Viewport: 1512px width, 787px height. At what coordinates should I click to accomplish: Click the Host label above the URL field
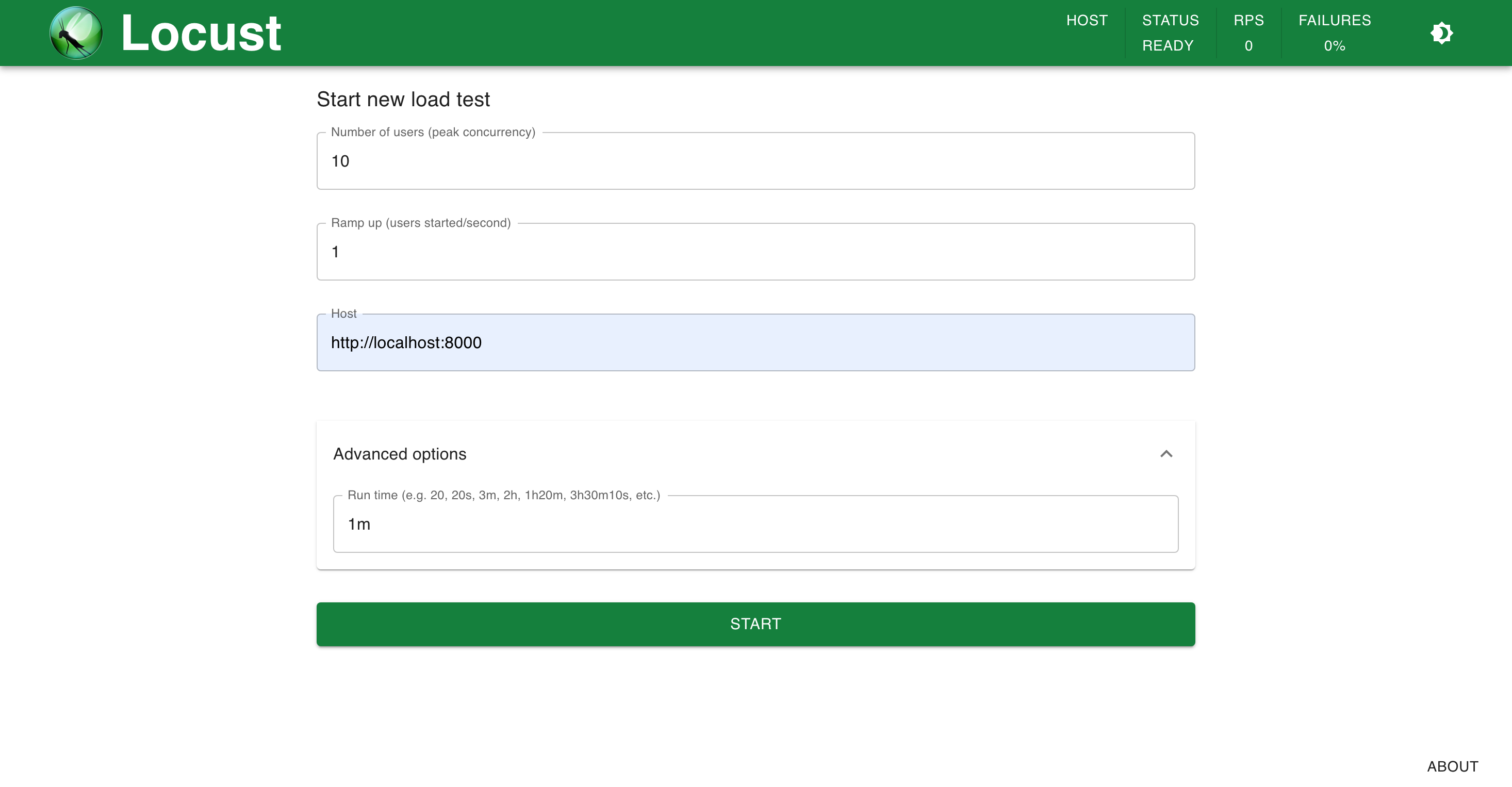tap(343, 314)
